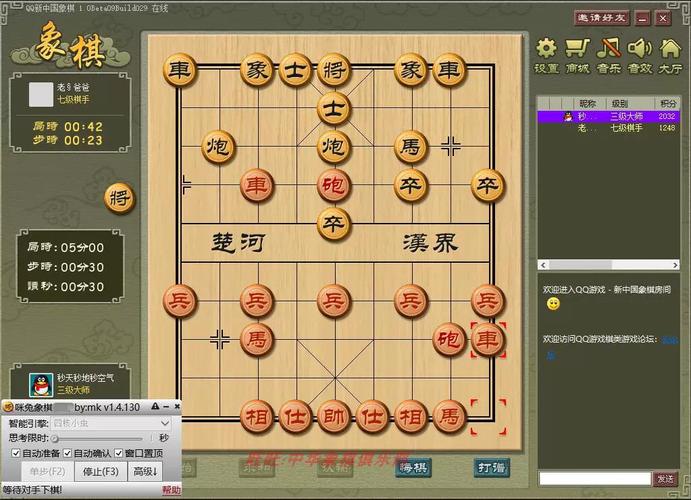The width and height of the screenshot is (691, 500).
Task: Sort player list by 积分 column header
Action: point(666,103)
